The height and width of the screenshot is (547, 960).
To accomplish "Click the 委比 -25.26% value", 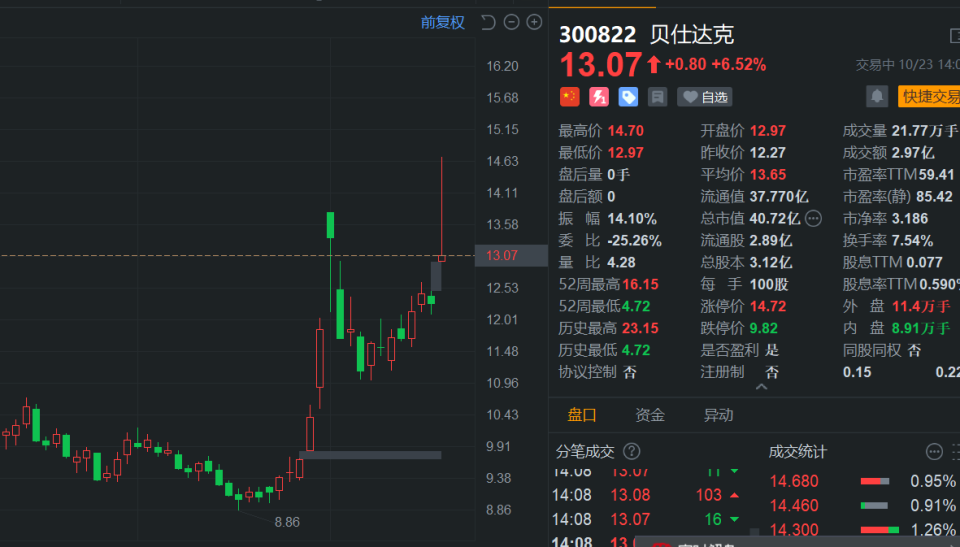I will point(634,240).
